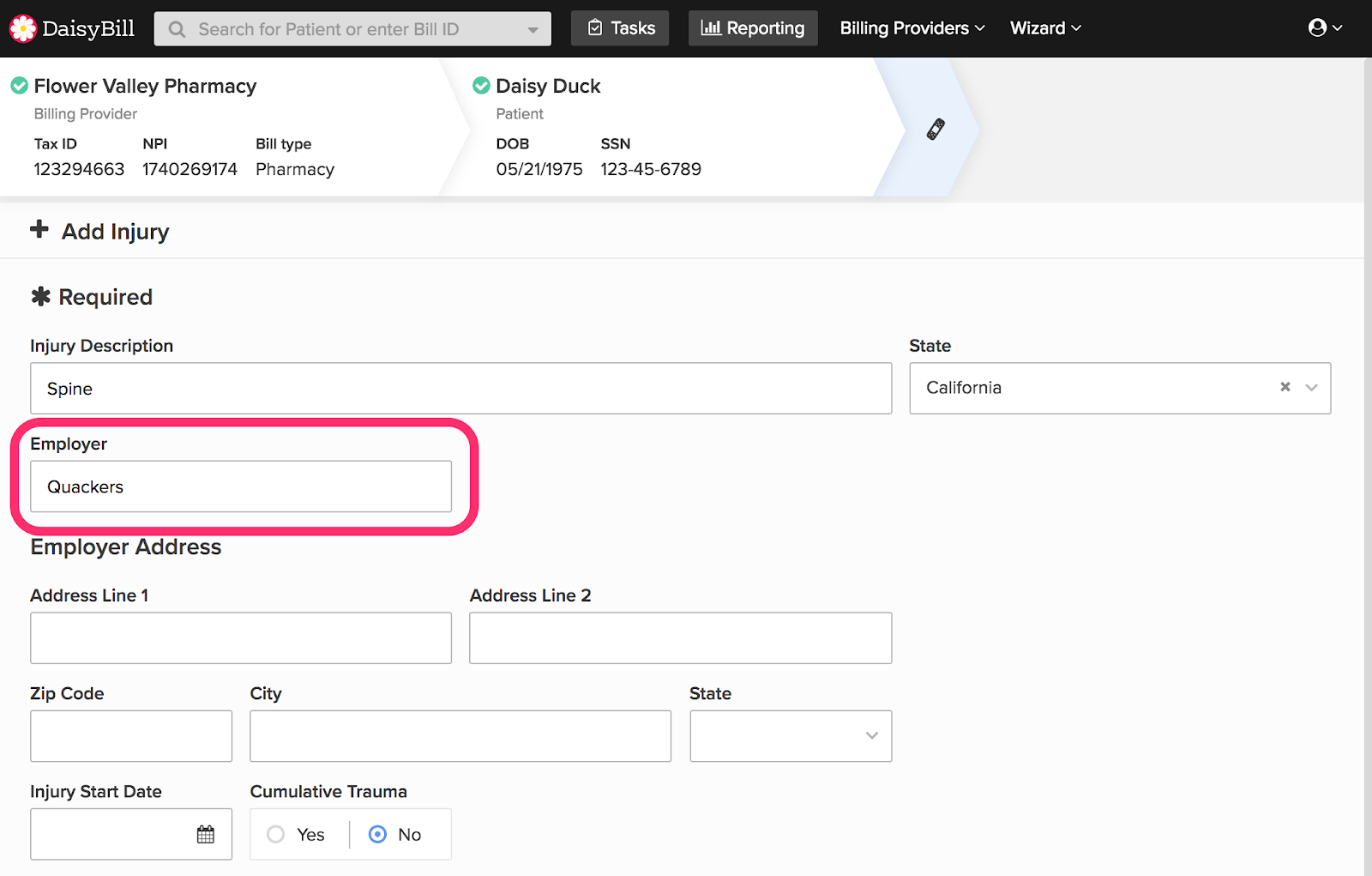Click the NPI value 1740269174
This screenshot has width=1372, height=876.
pyautogui.click(x=190, y=169)
